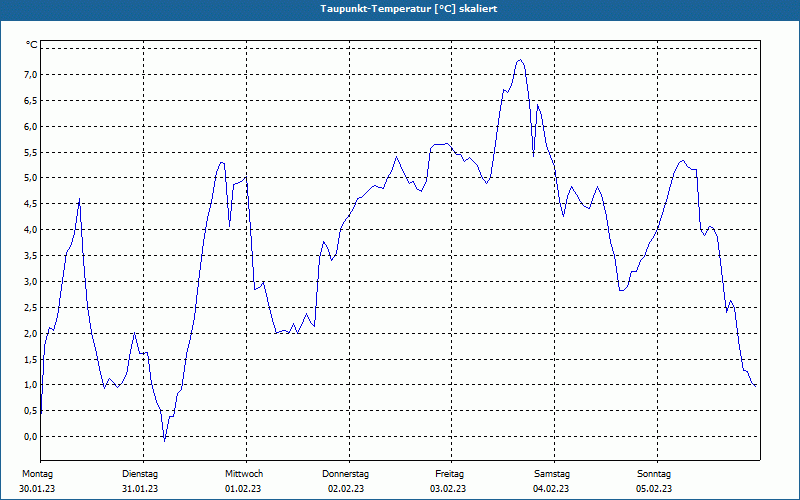Click the 1,5 y-axis value
Screen dimensions: 800x500
coord(30,359)
